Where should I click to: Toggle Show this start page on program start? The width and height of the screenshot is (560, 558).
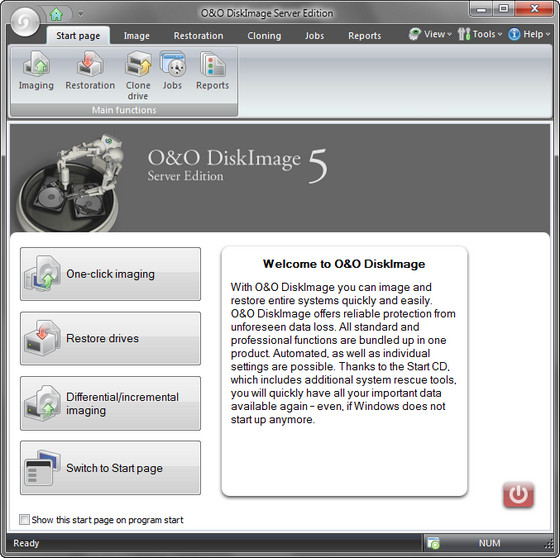[x=24, y=519]
